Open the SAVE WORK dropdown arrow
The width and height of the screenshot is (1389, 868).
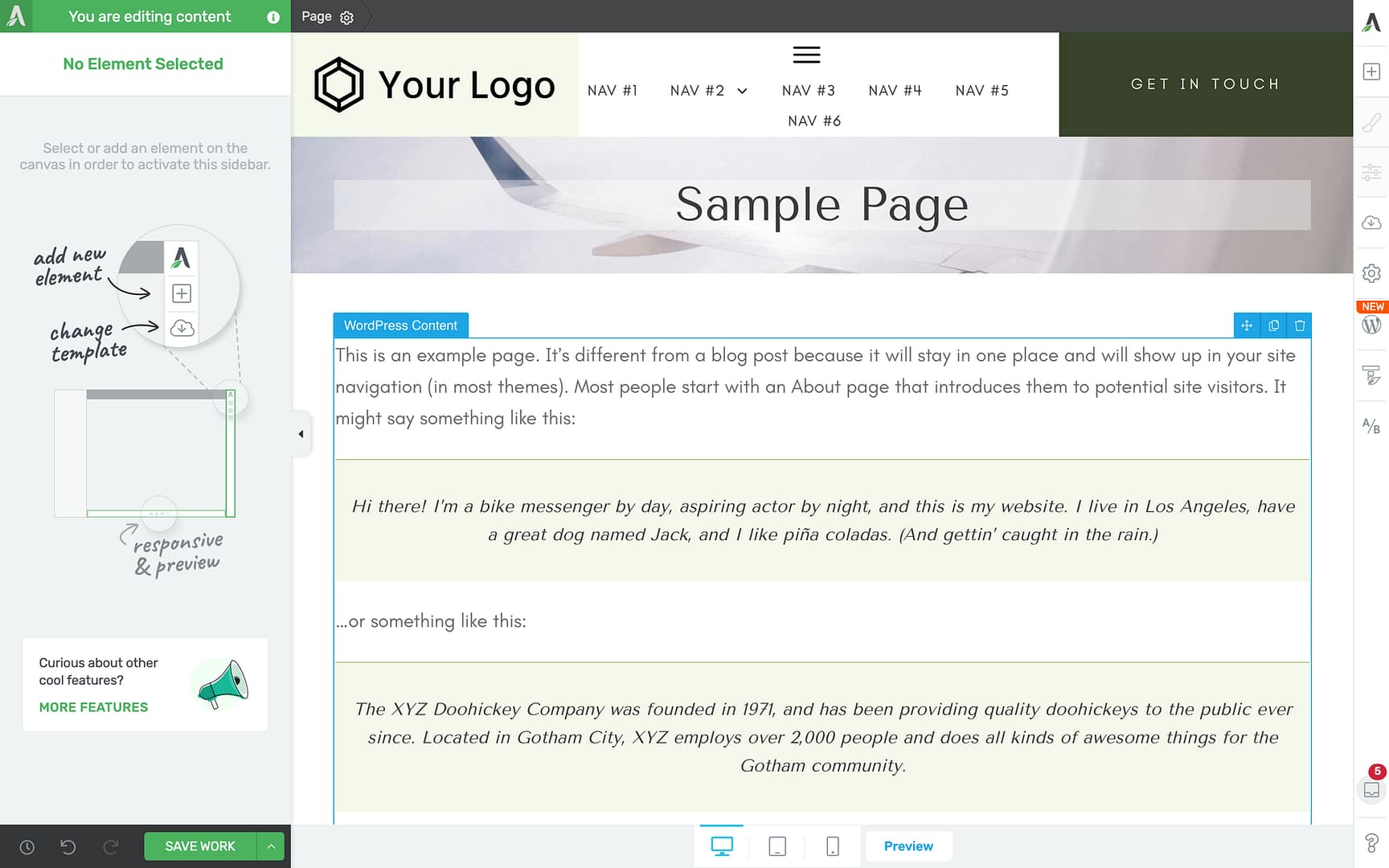[271, 845]
